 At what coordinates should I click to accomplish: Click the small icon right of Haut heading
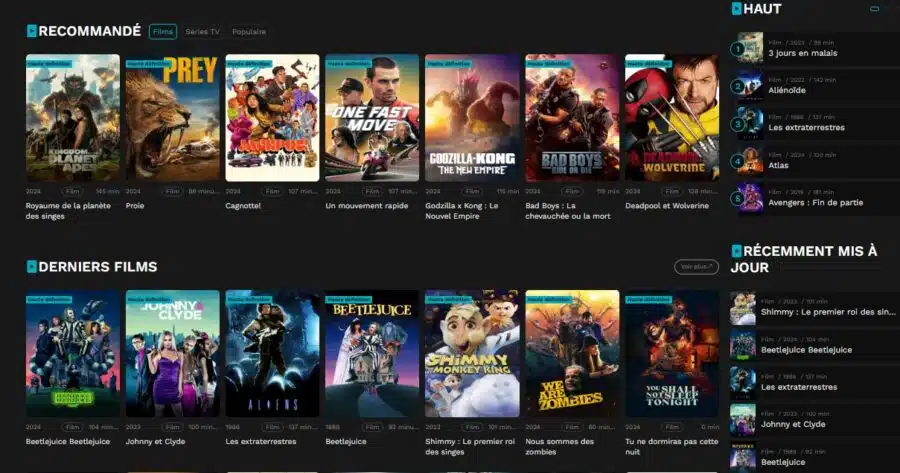[x=874, y=9]
